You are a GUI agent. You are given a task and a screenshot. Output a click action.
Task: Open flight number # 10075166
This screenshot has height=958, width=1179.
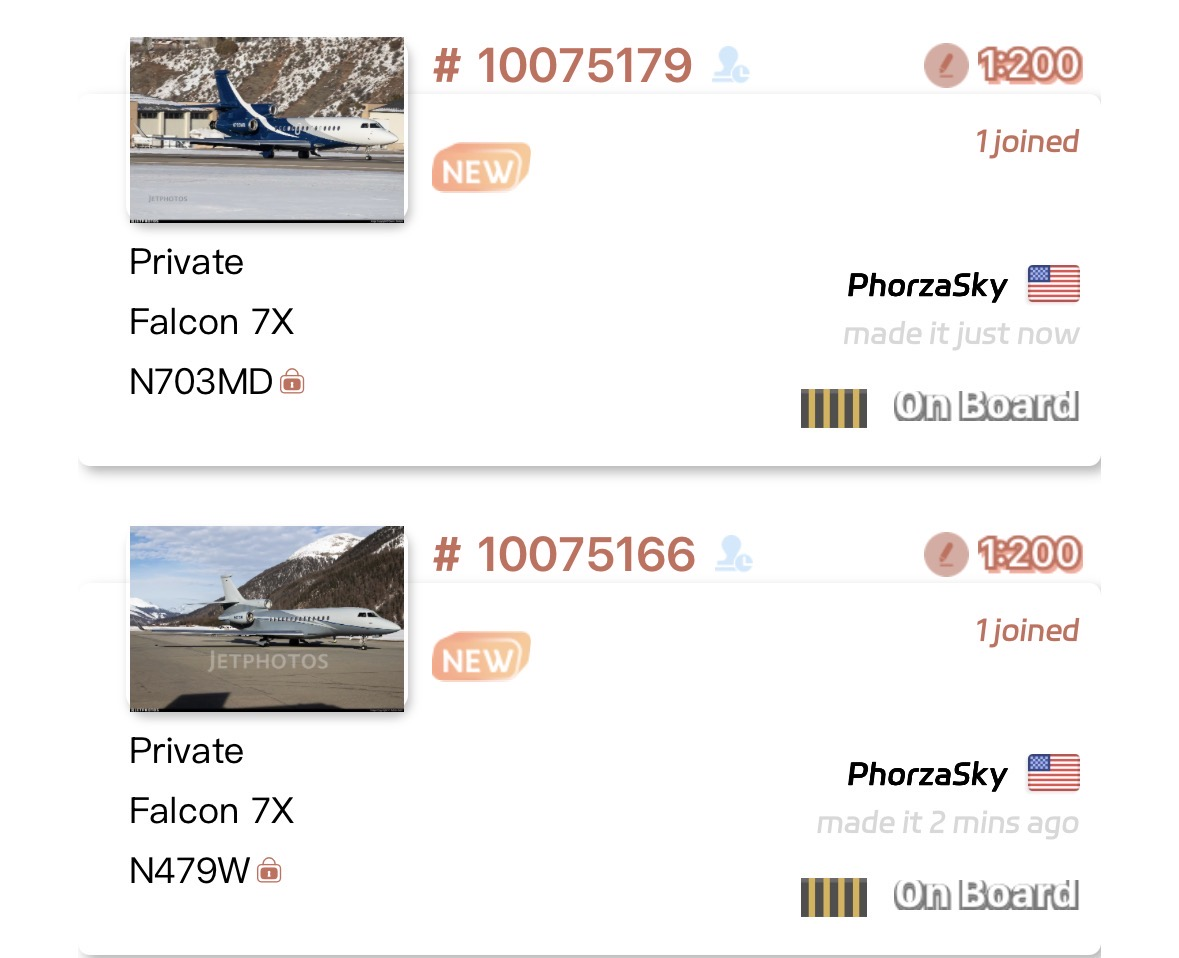tap(564, 555)
